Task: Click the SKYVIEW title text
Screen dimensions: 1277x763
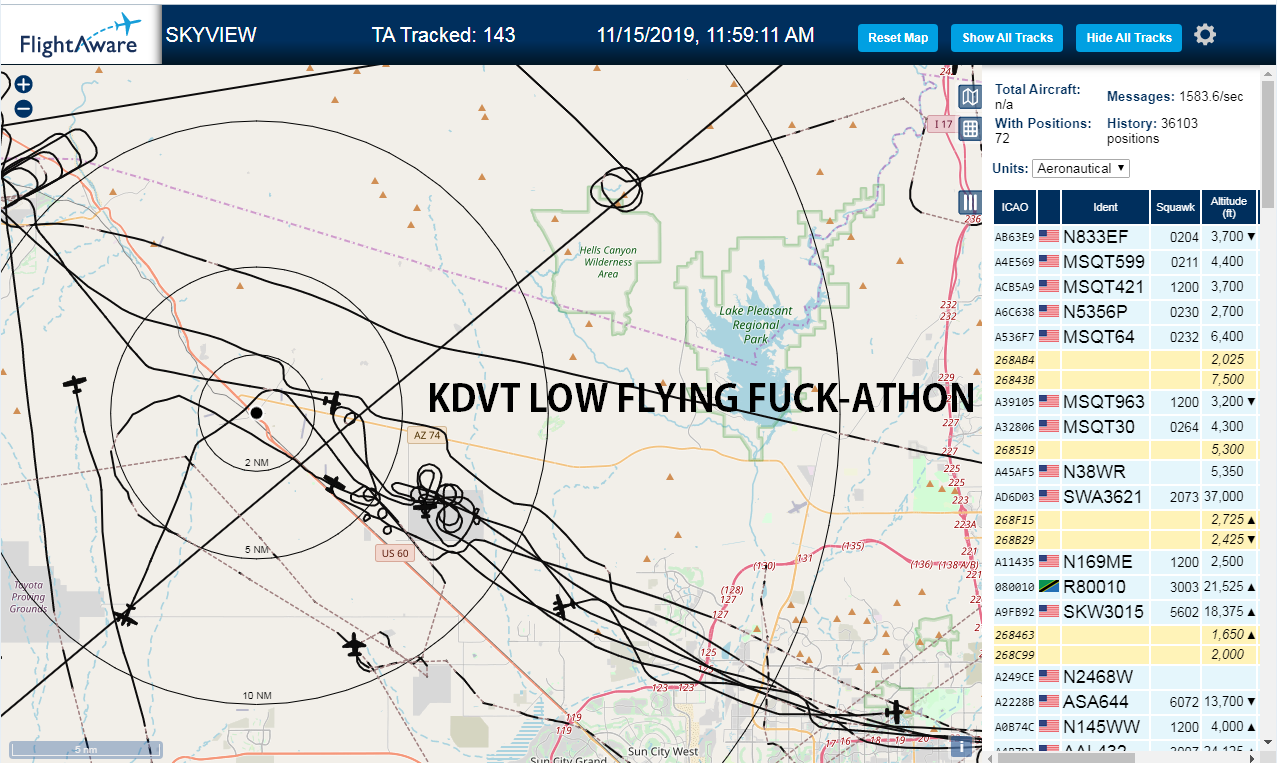Action: [x=211, y=35]
